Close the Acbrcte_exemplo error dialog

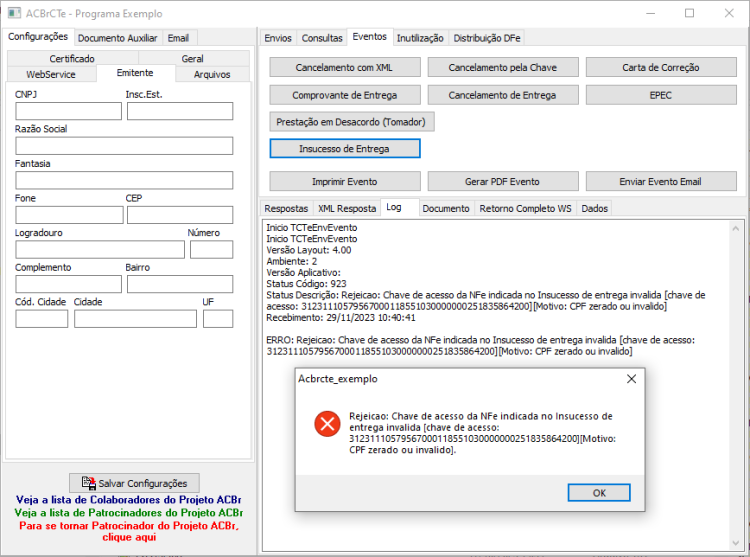(x=631, y=379)
